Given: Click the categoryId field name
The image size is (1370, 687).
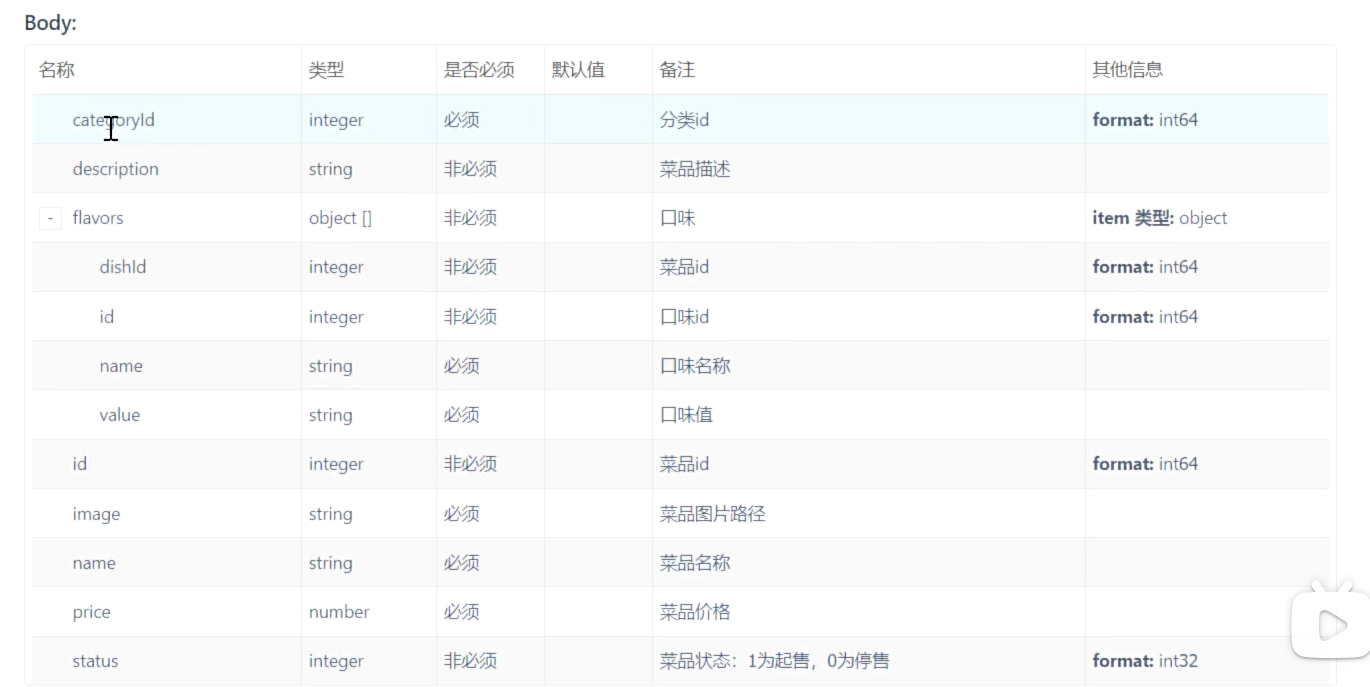Looking at the screenshot, I should [113, 120].
